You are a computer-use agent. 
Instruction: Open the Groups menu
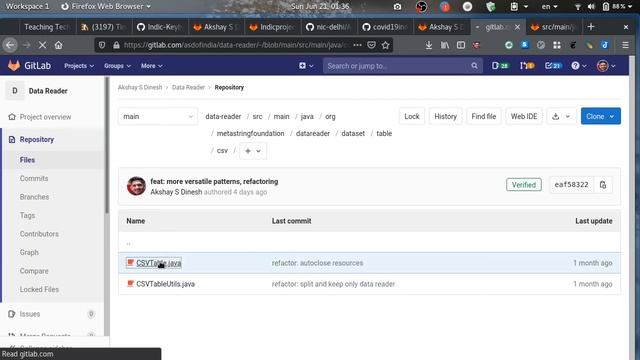(117, 66)
